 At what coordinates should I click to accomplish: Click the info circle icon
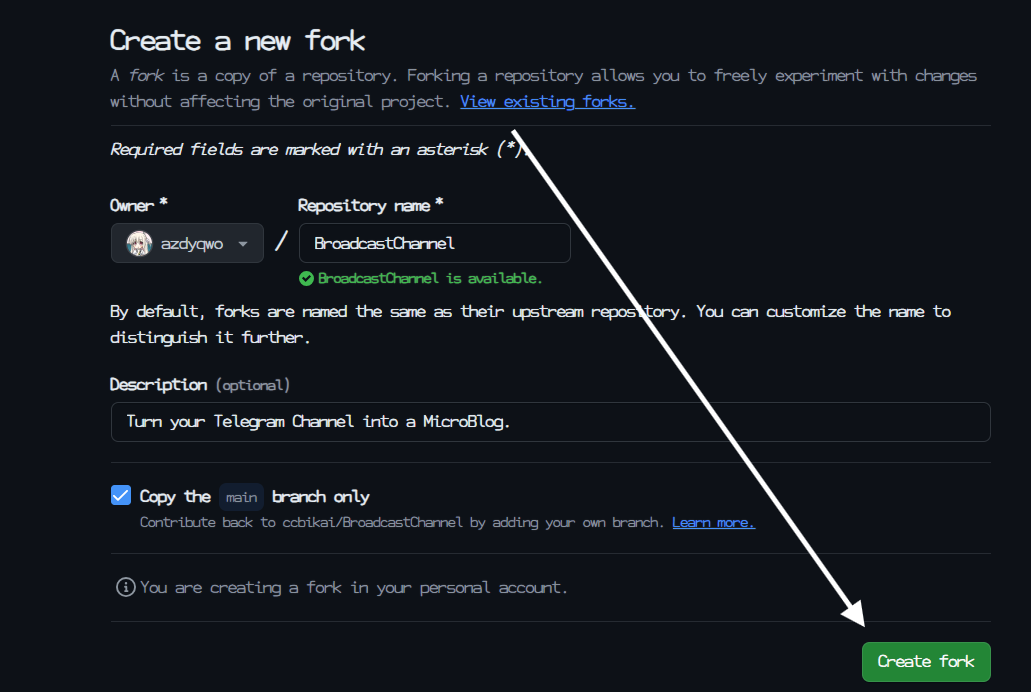(125, 587)
